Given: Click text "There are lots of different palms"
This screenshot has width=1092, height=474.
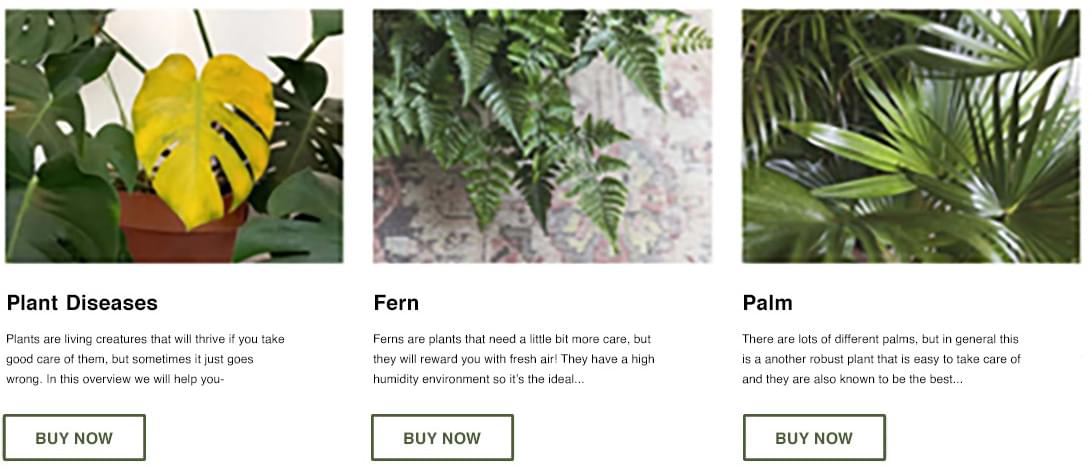Looking at the screenshot, I should click(x=829, y=339).
